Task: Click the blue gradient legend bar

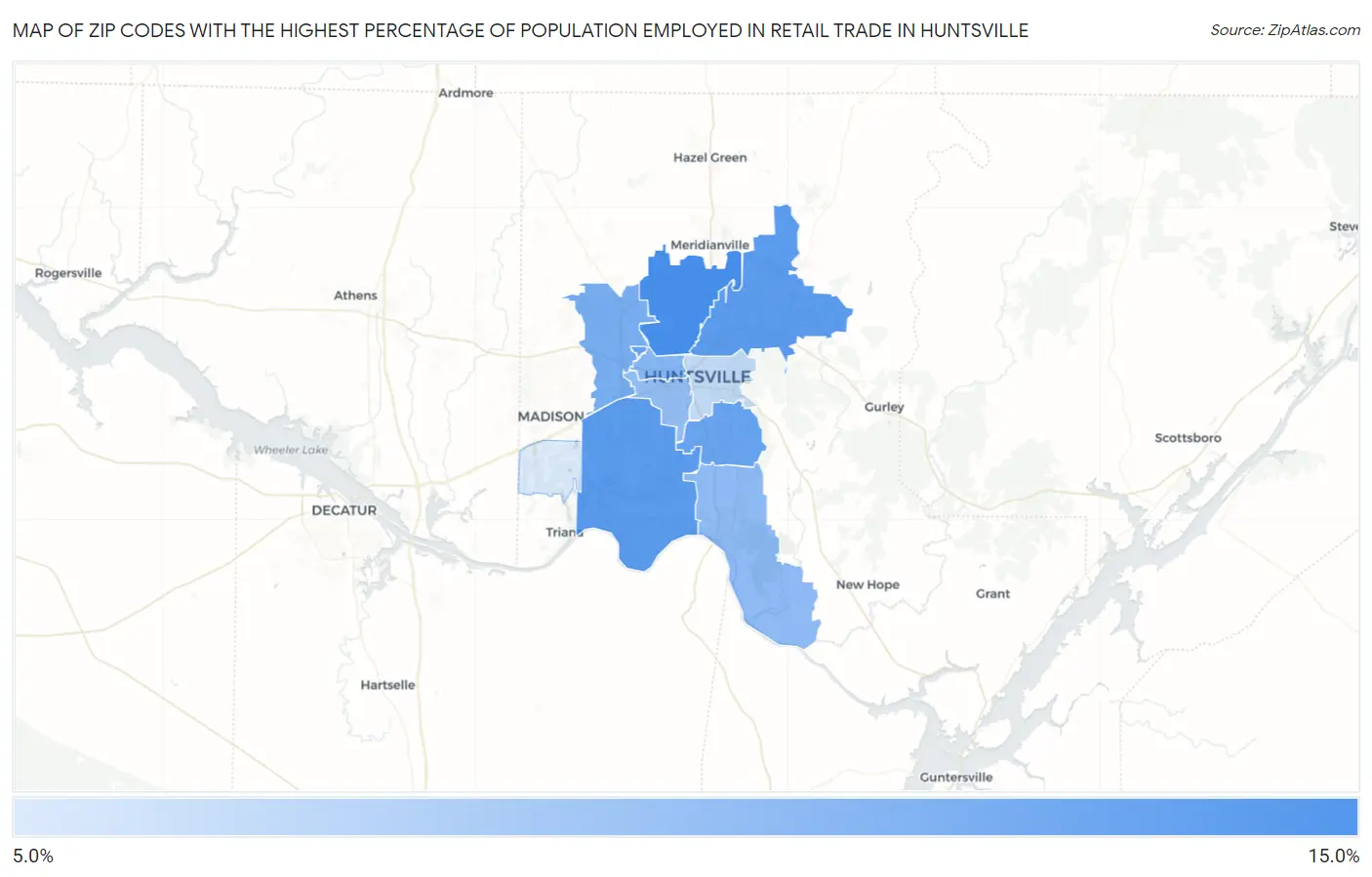Action: tap(686, 817)
